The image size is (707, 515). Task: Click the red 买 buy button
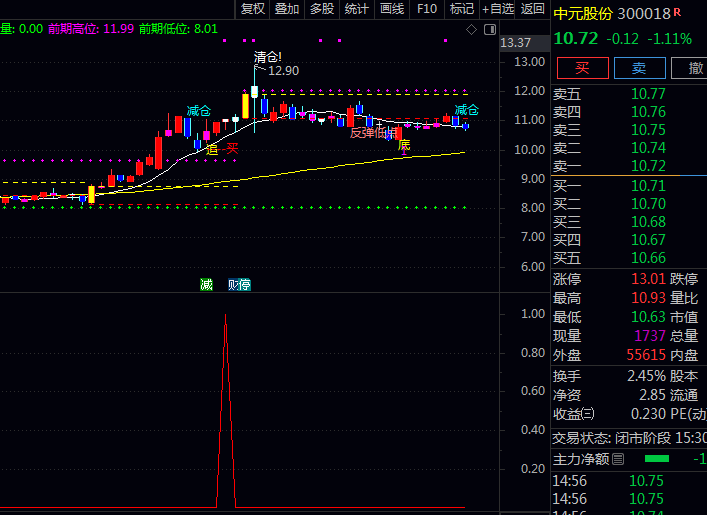click(583, 68)
